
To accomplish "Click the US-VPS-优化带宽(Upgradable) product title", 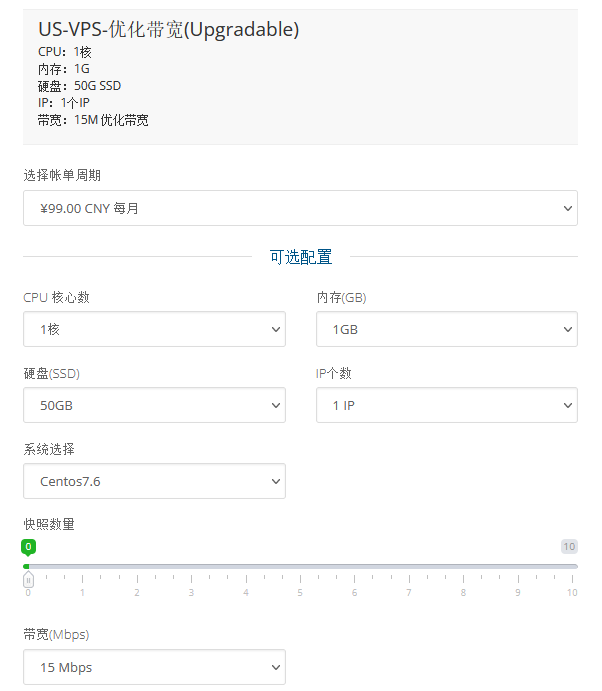I will pyautogui.click(x=168, y=30).
